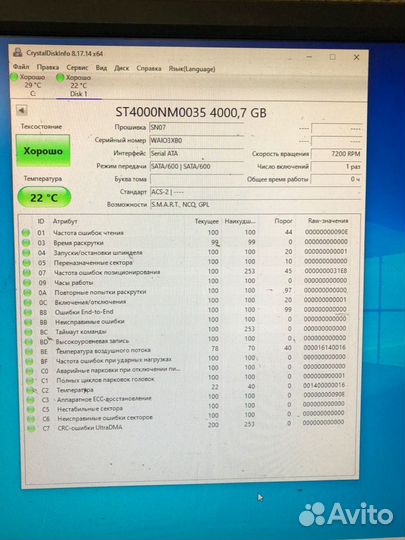
Task: Click status icon for Высокоуровневая запись
Action: coord(29,342)
